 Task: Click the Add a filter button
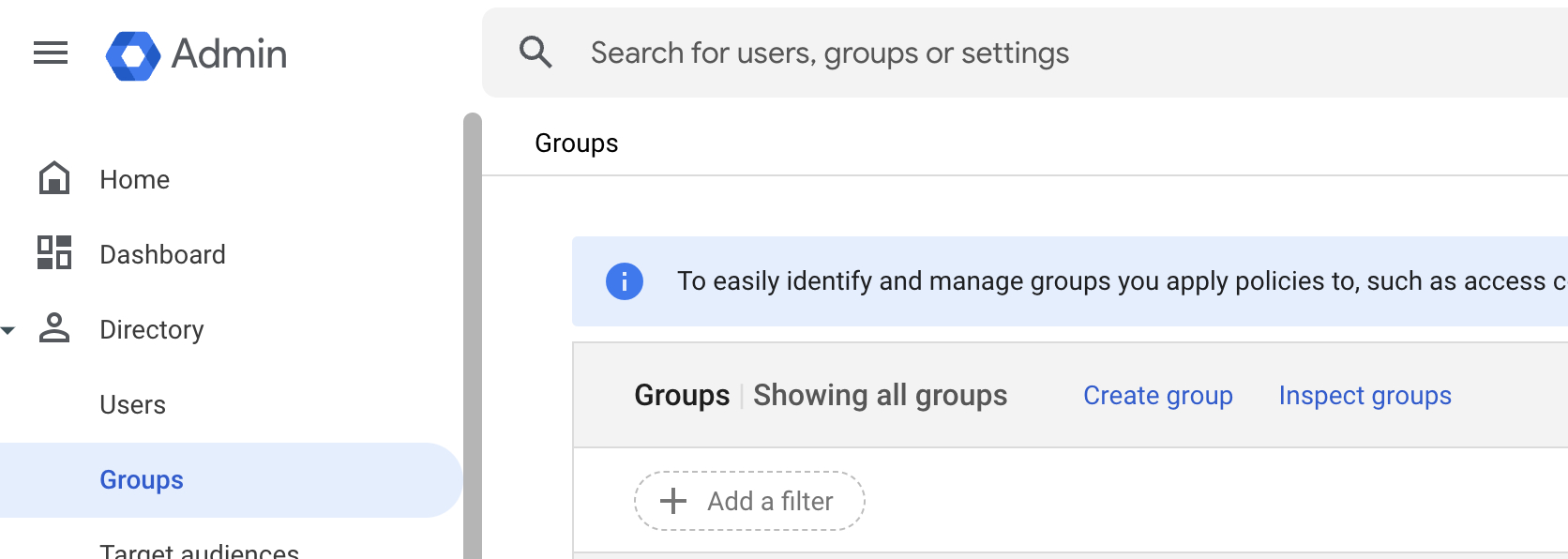(x=749, y=501)
